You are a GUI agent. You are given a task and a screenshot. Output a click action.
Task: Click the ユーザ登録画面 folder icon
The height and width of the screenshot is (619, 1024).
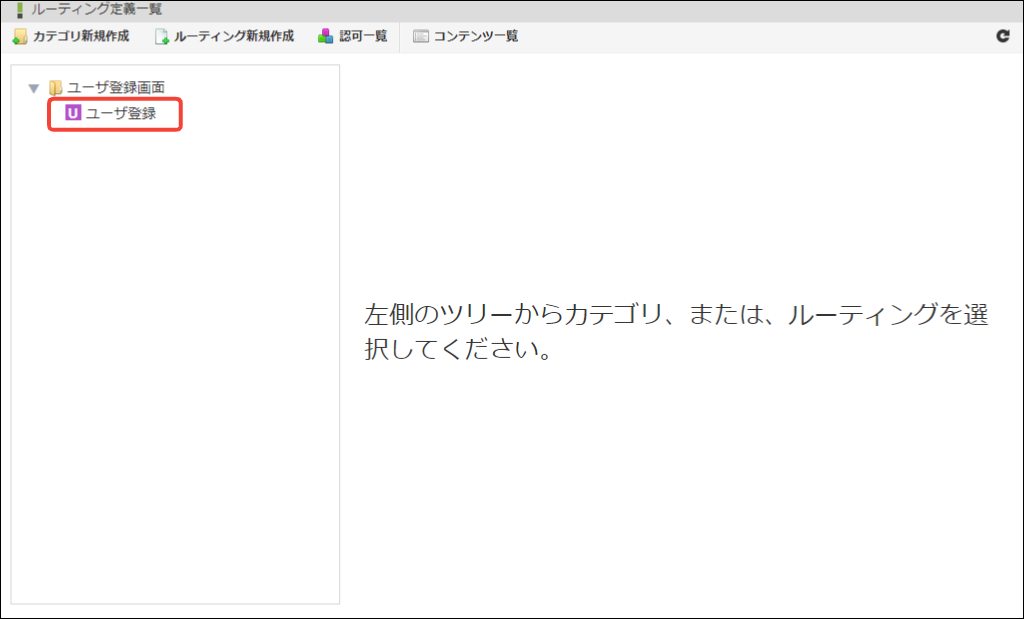click(x=56, y=87)
